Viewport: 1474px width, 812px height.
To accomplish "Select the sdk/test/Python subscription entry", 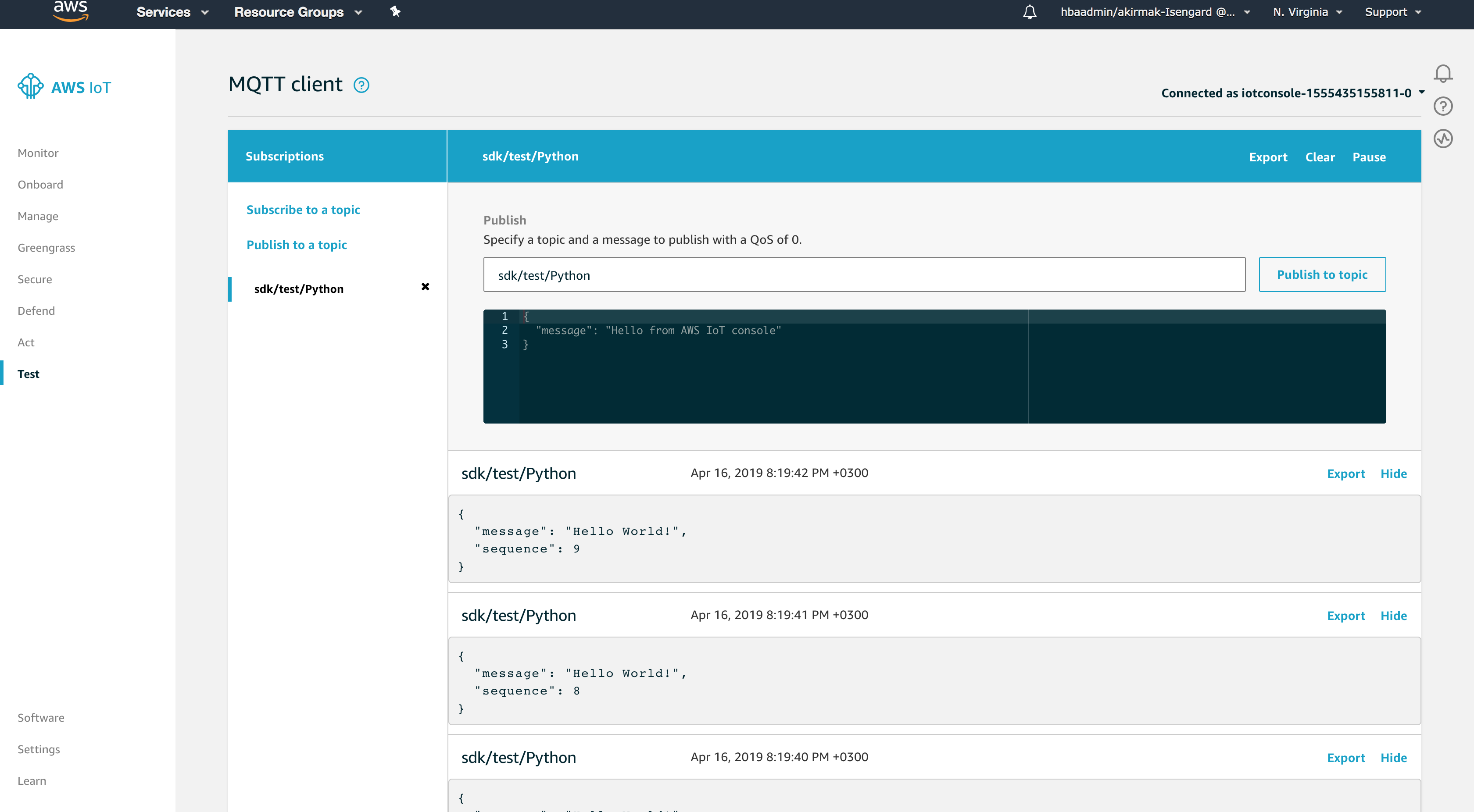I will [299, 289].
